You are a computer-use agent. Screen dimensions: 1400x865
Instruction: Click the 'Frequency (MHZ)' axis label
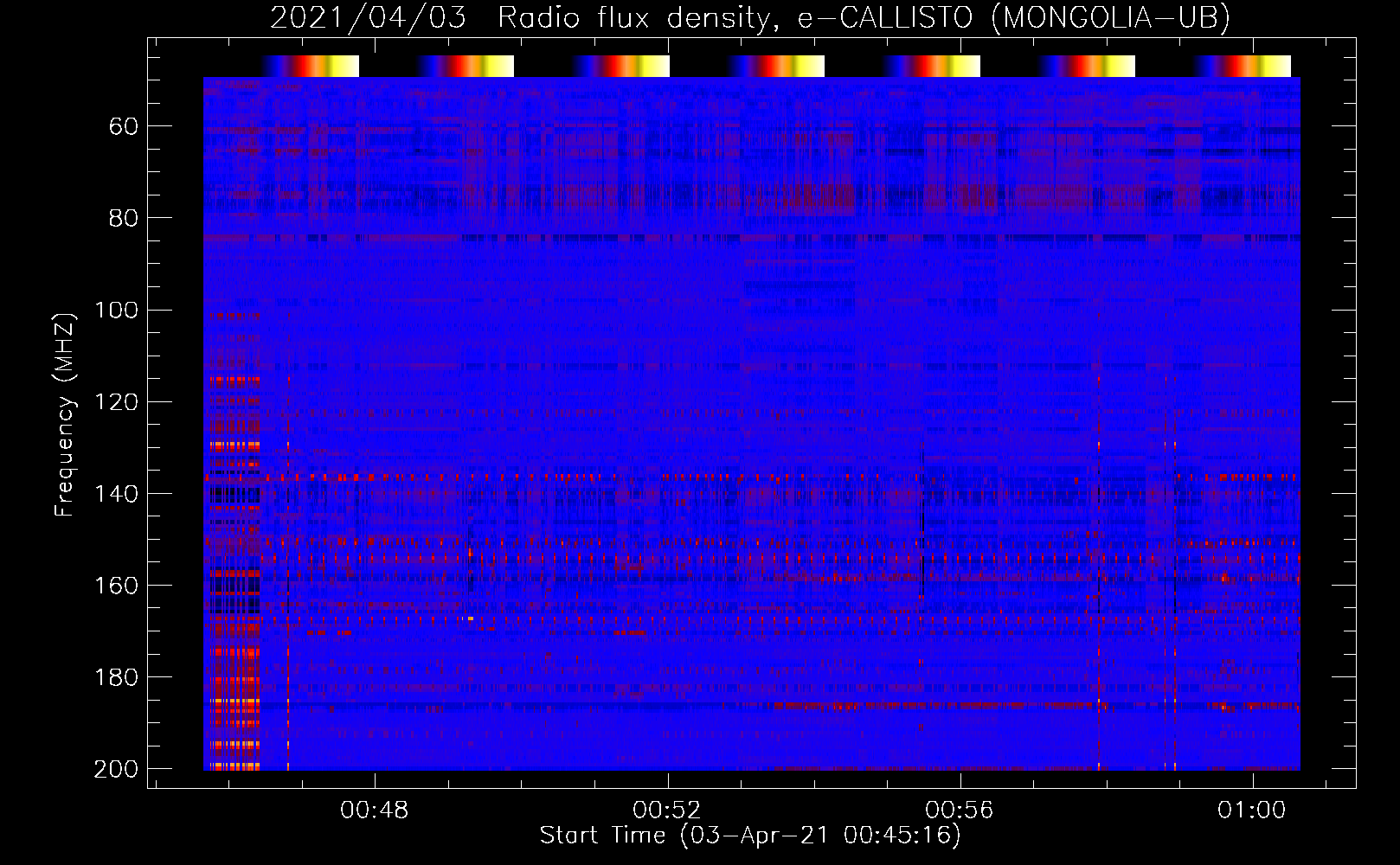click(x=65, y=414)
